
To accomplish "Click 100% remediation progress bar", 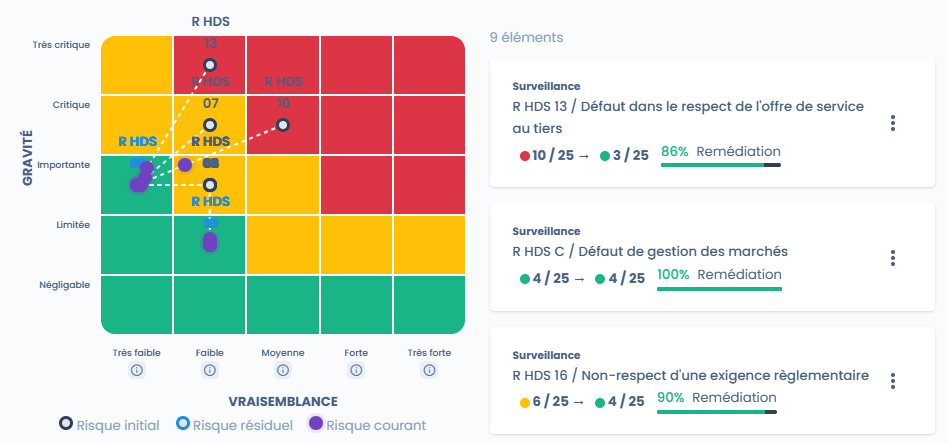I will 720,287.
